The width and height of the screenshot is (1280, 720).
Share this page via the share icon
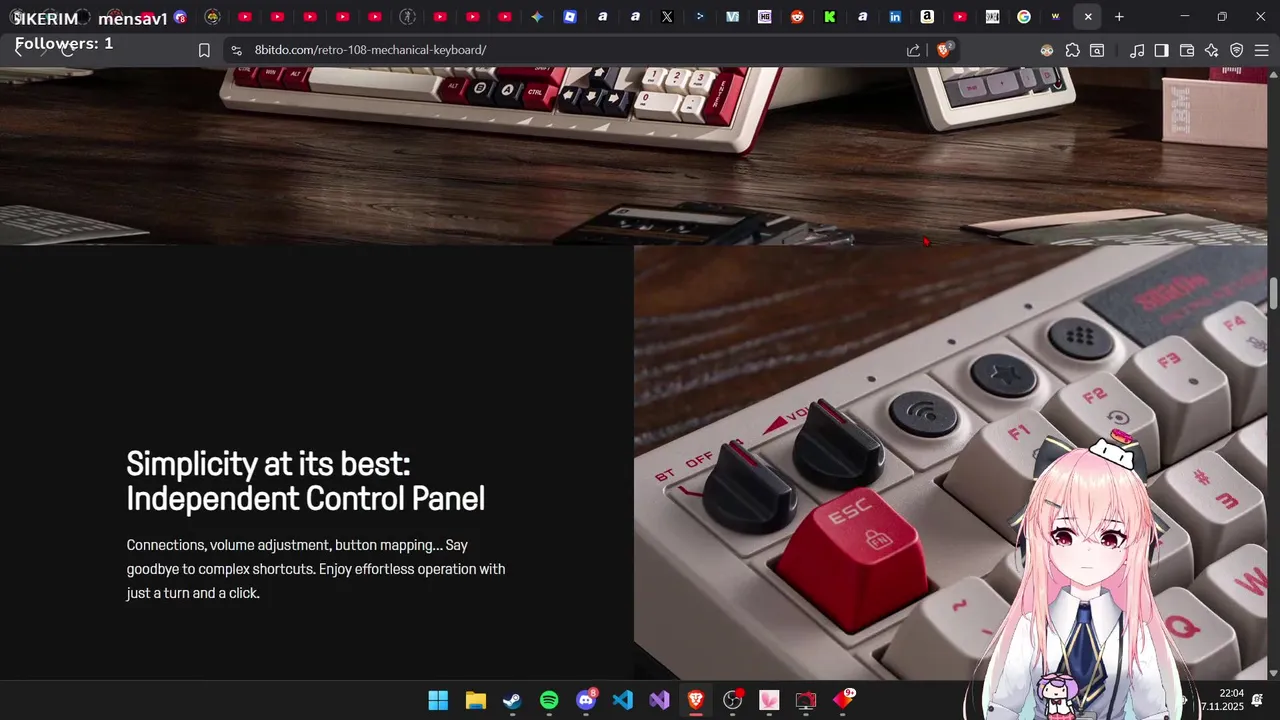913,50
